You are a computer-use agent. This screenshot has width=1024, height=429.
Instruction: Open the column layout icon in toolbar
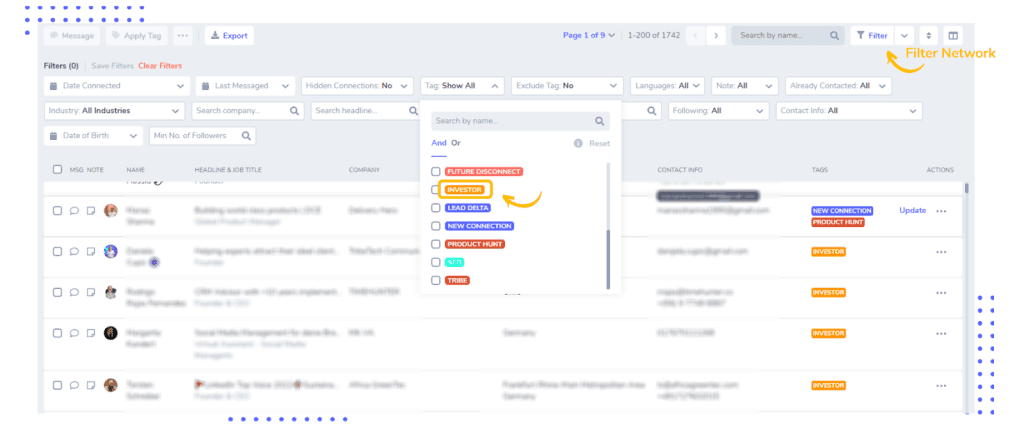point(953,36)
